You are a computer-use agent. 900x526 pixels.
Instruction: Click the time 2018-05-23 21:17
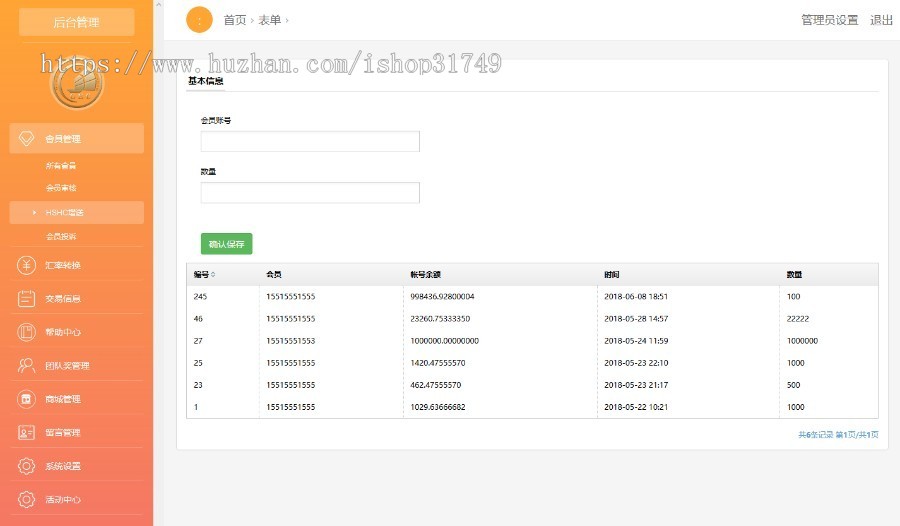click(636, 385)
